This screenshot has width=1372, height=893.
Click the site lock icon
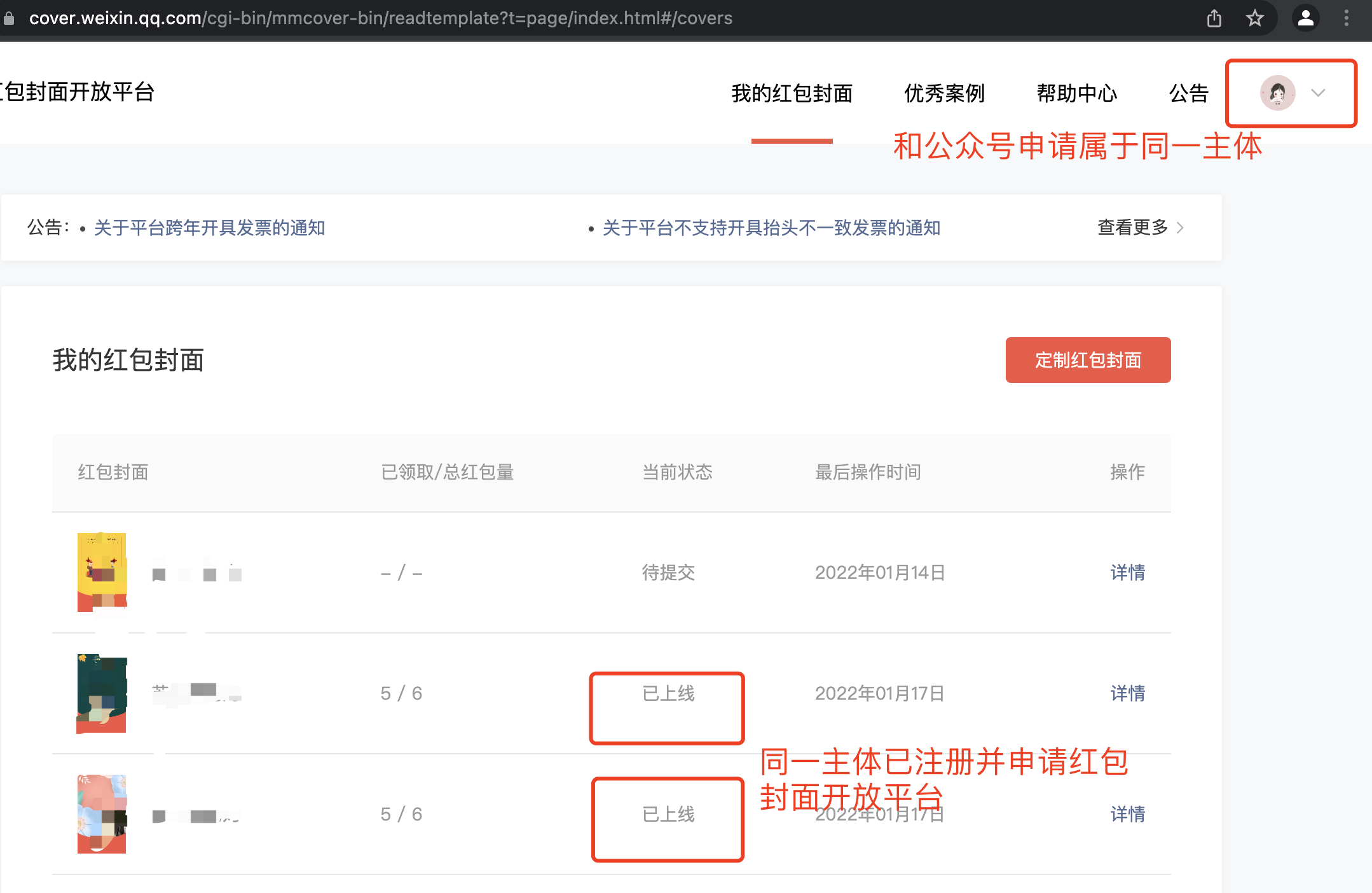point(9,18)
